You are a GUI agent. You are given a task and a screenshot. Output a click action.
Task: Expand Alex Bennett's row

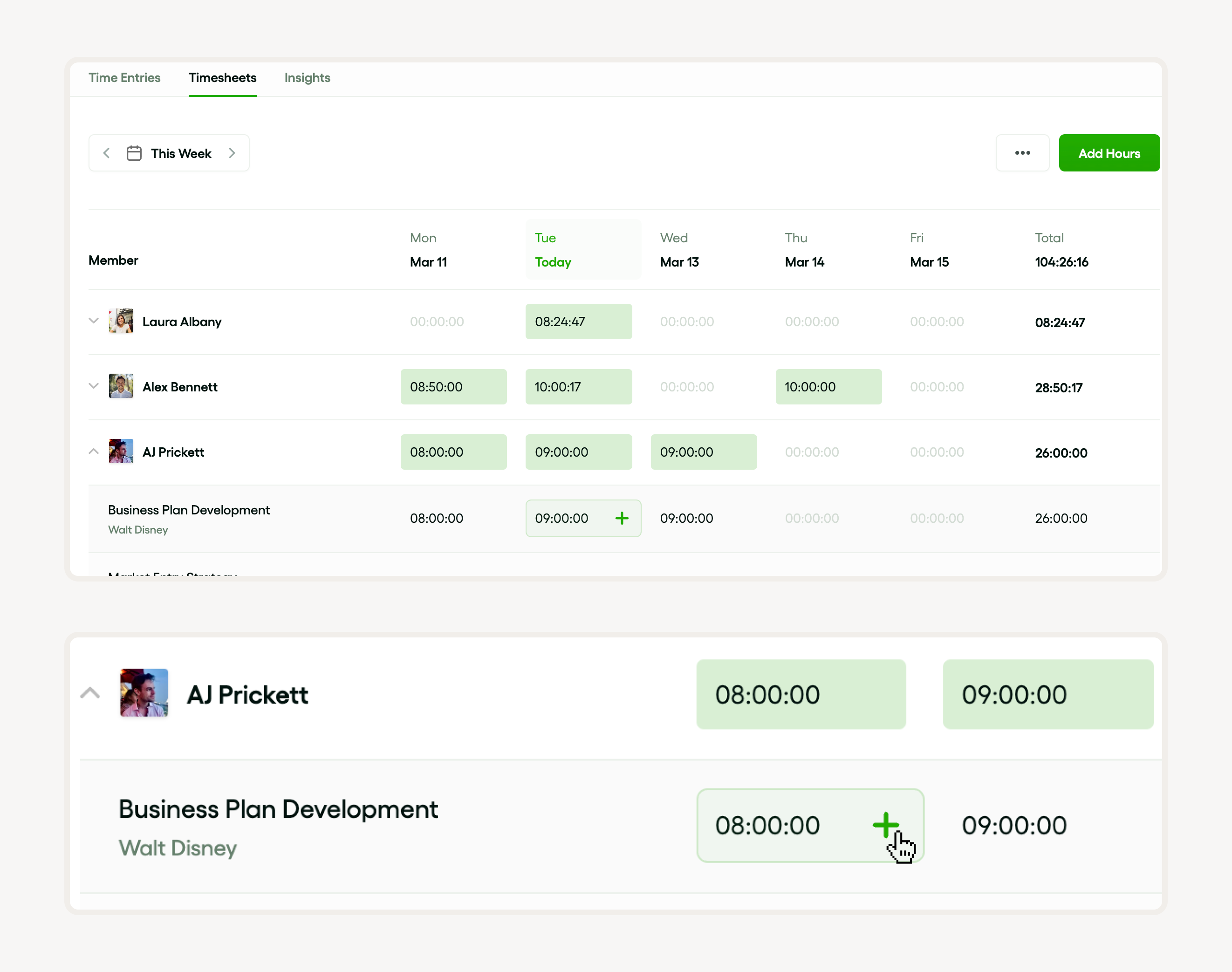tap(94, 386)
